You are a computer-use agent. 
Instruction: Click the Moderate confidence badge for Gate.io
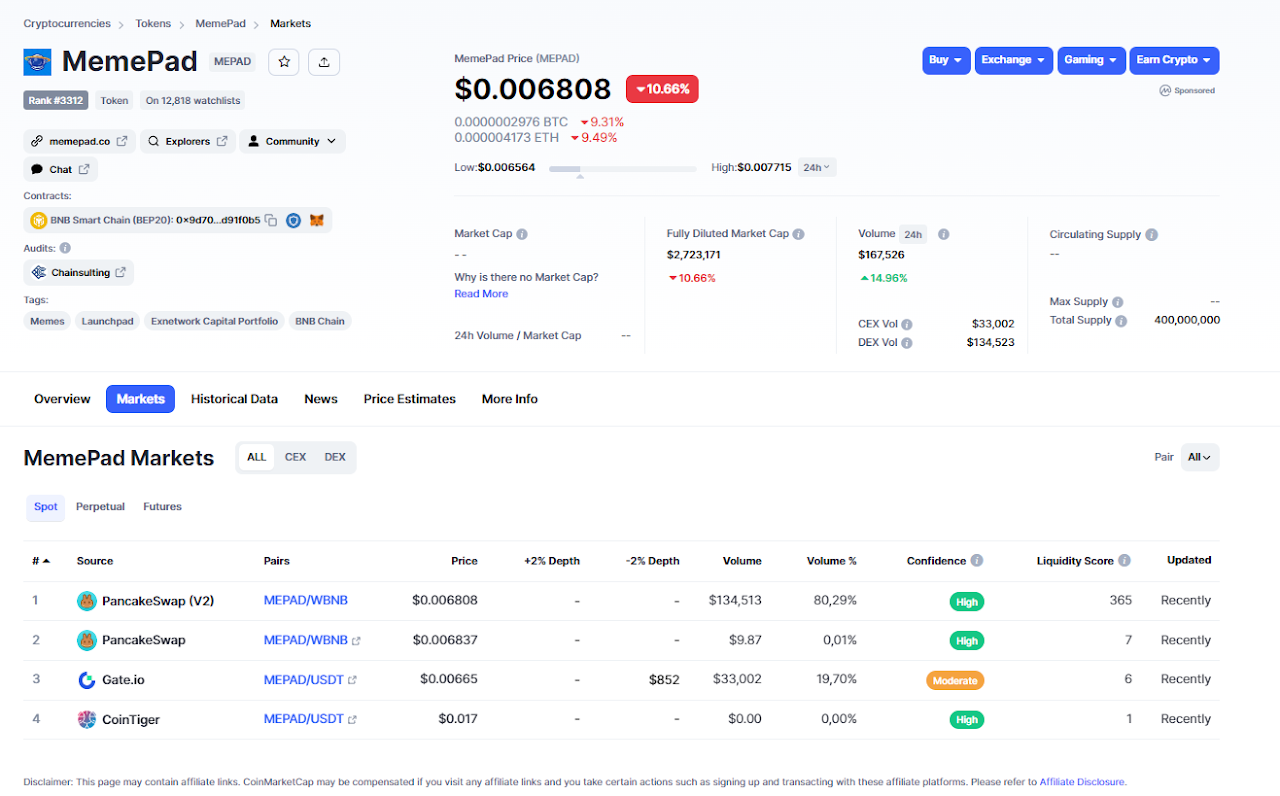click(x=955, y=680)
